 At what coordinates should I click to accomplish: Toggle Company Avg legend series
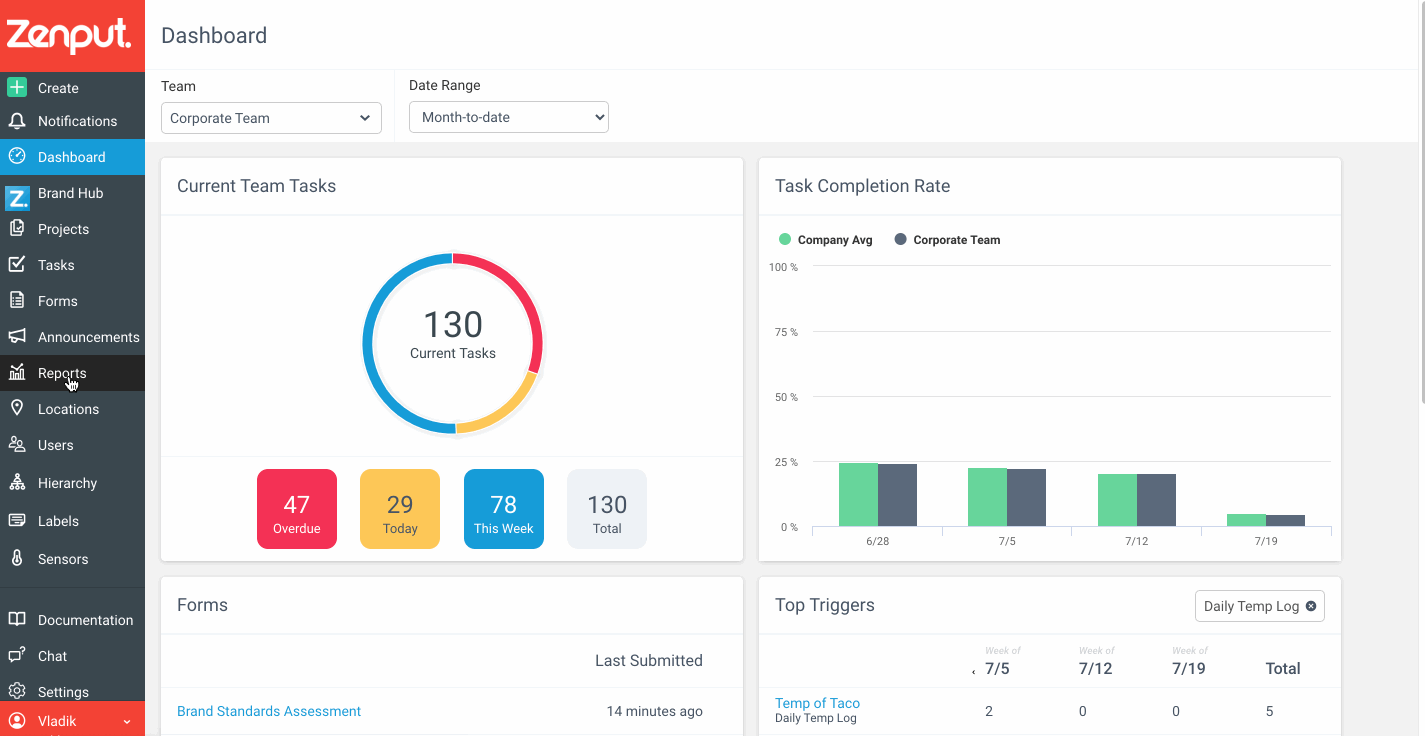coord(826,240)
